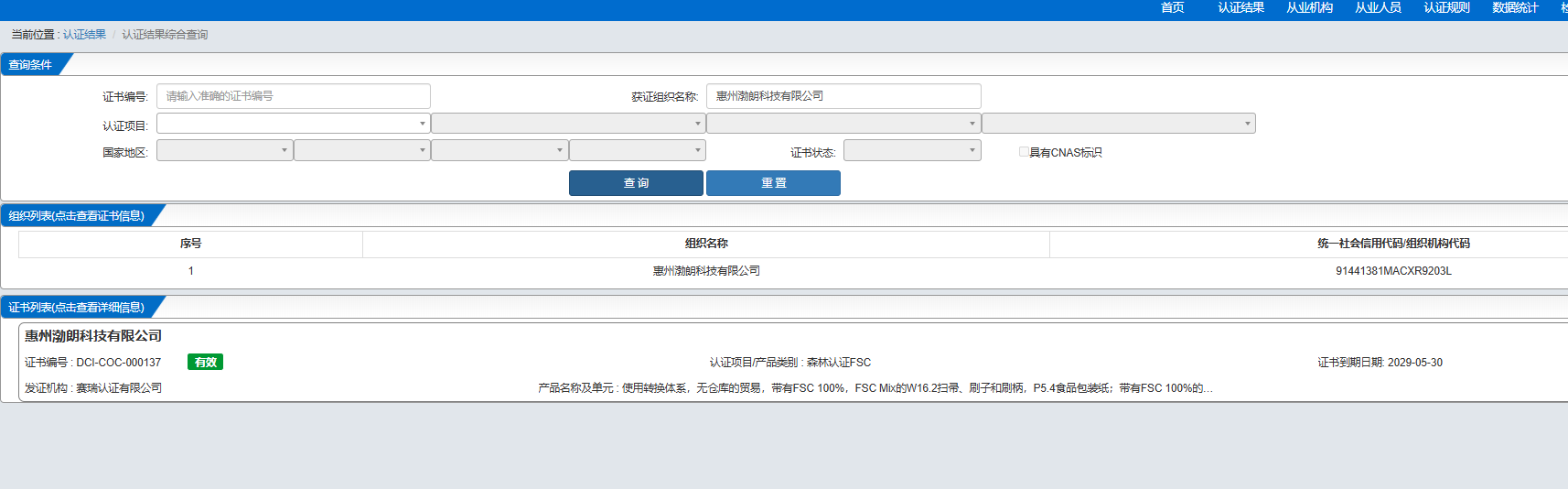Viewport: 1568px width, 489px height.
Task: Click the 统一社会信用代码/组织机构代码 column header
Action: click(1393, 244)
